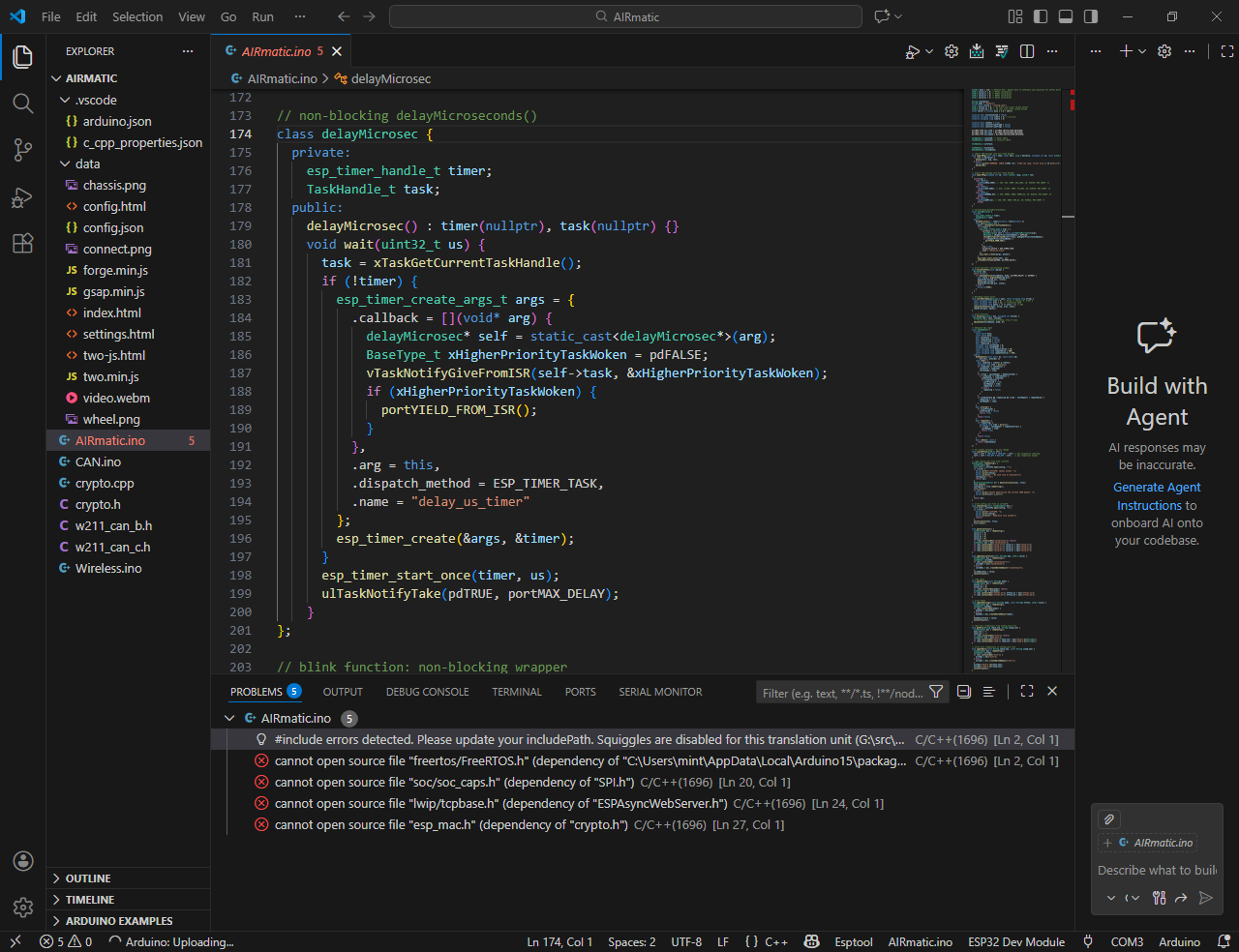This screenshot has width=1239, height=952.
Task: Click ESP32 Dev Module board selector
Action: coord(1015,941)
